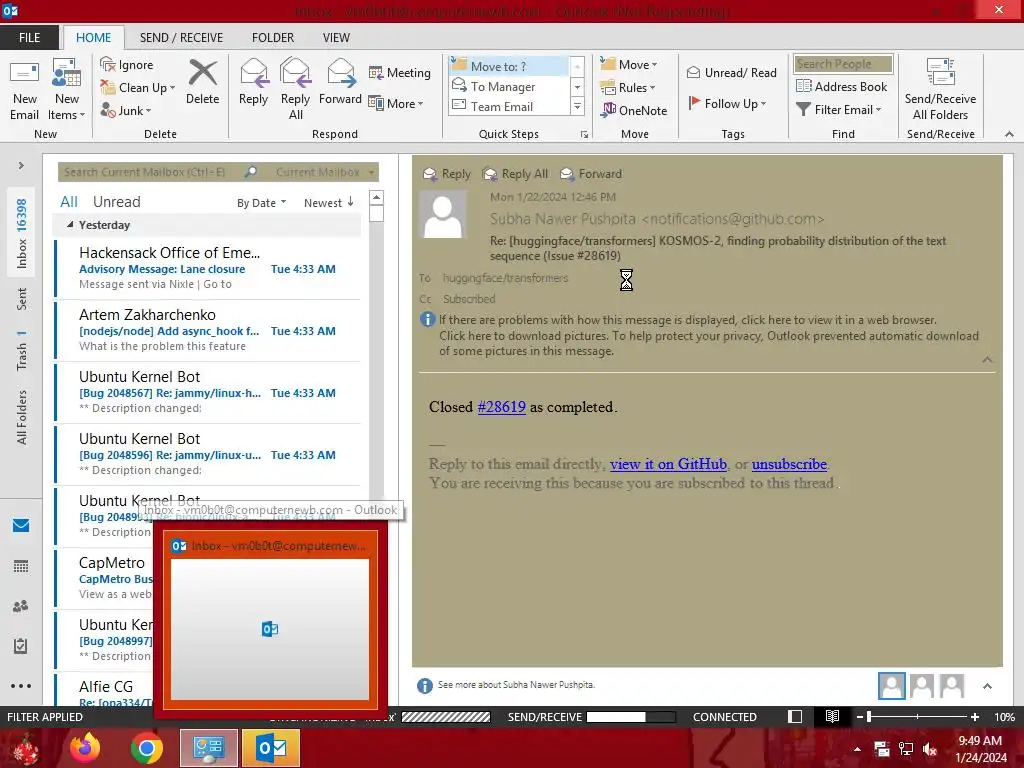Image resolution: width=1024 pixels, height=768 pixels.
Task: Open the Hackensack Office email
Action: [208, 268]
